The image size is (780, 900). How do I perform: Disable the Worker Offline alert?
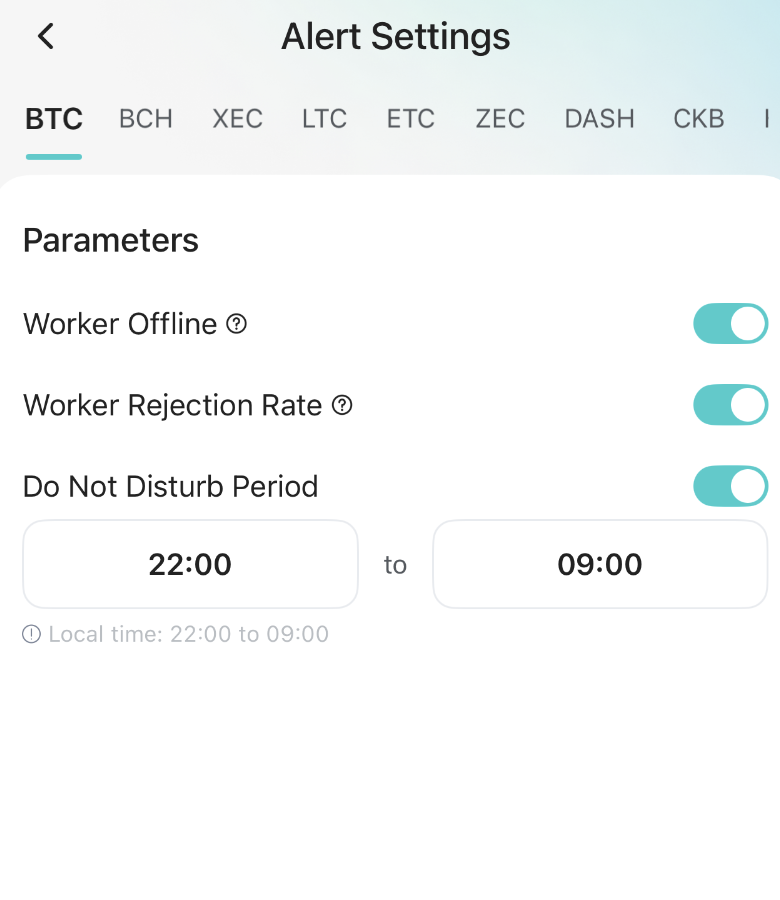(730, 324)
